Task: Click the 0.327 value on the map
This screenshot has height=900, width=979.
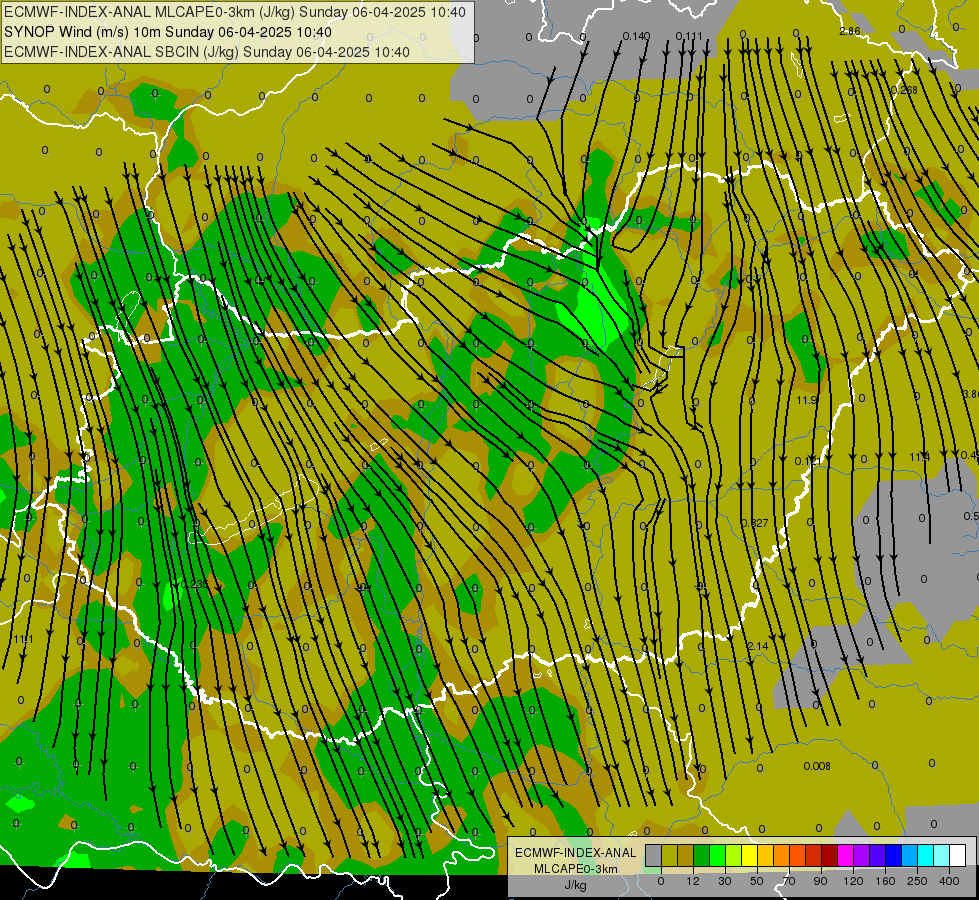Action: click(x=754, y=523)
